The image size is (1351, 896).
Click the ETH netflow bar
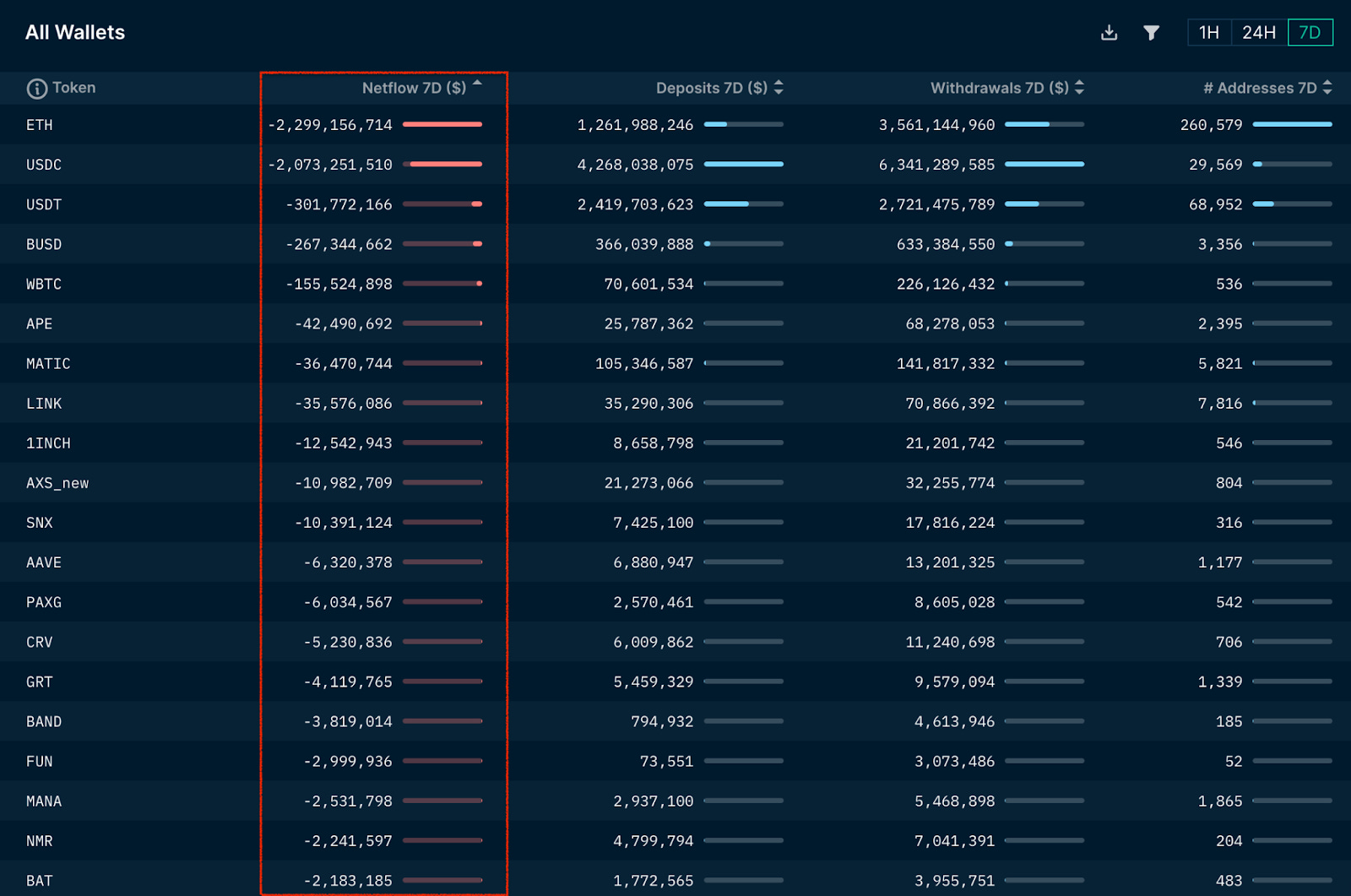(x=442, y=124)
